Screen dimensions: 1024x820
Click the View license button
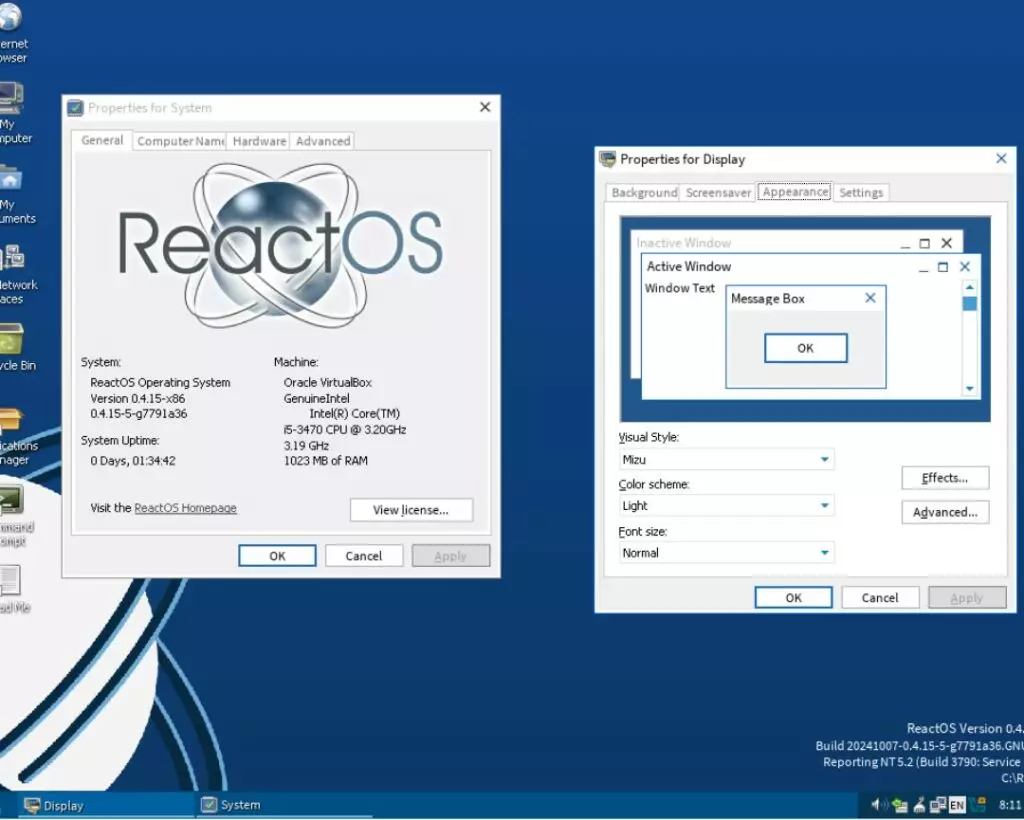tap(411, 510)
